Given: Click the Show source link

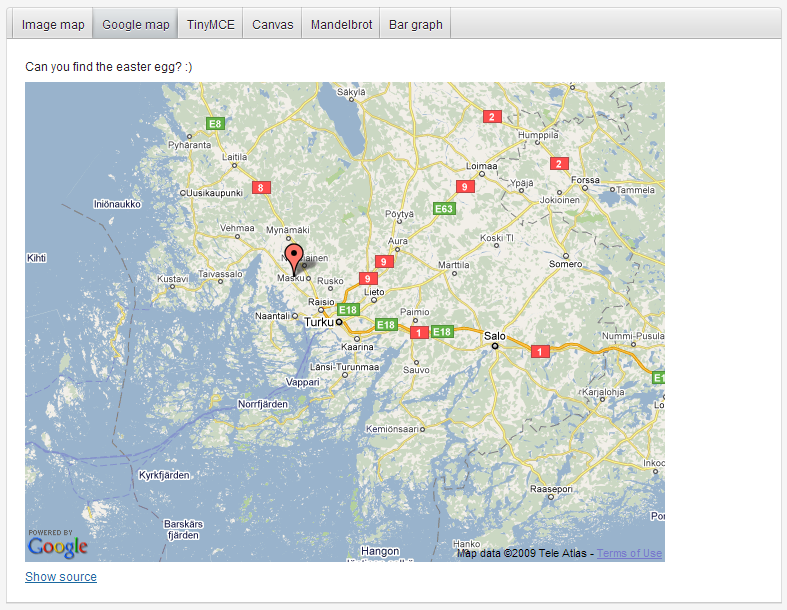Looking at the screenshot, I should tap(61, 576).
